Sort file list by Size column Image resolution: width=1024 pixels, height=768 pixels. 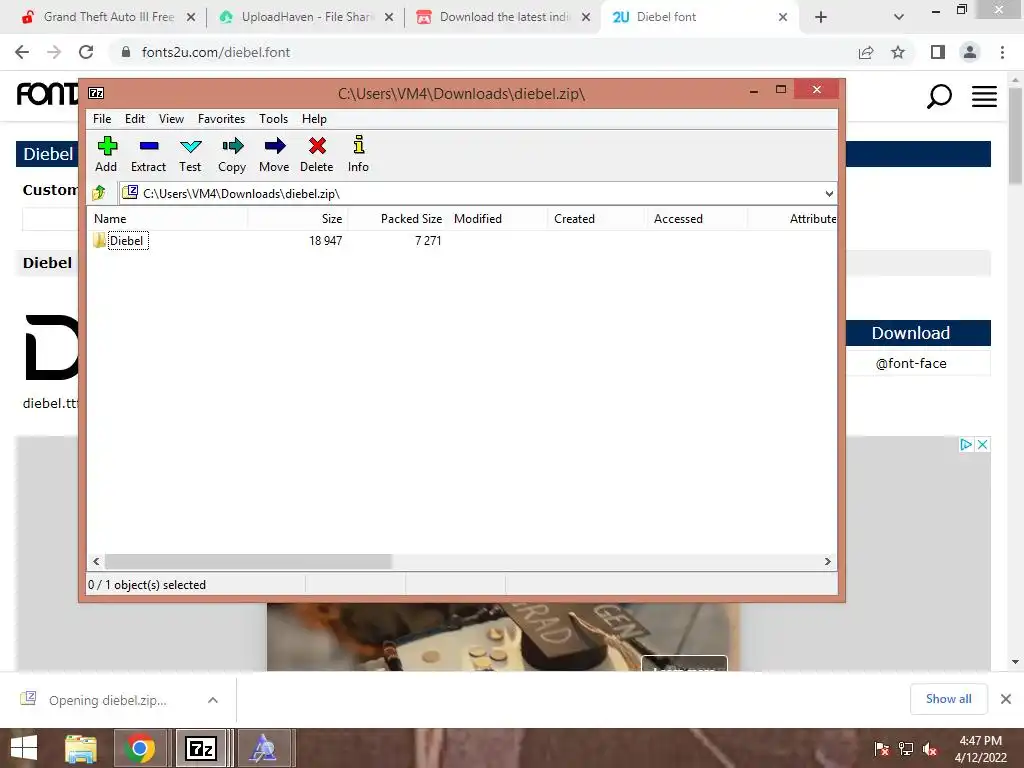(x=298, y=219)
